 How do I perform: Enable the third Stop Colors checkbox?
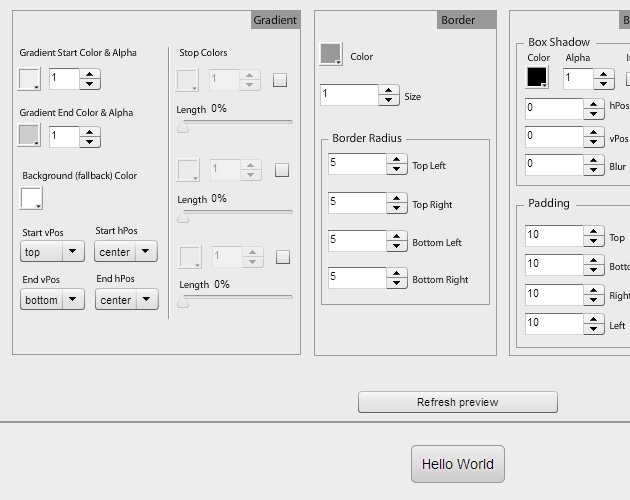pos(281,257)
